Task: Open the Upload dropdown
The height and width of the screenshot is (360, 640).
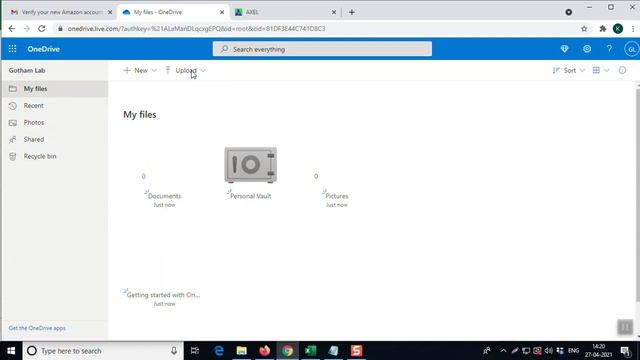Action: click(185, 70)
